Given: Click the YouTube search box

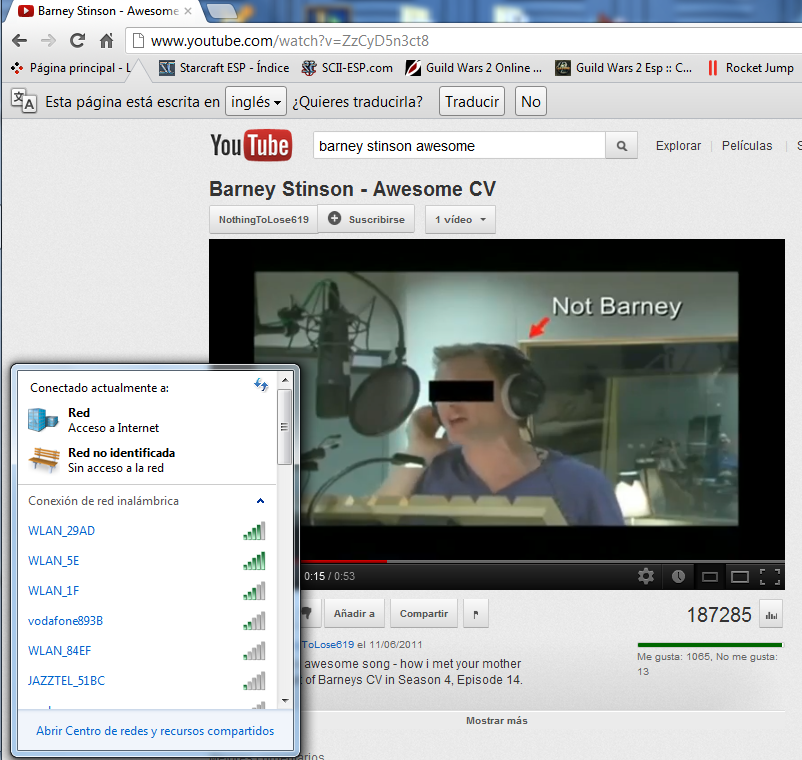Looking at the screenshot, I should (x=459, y=146).
